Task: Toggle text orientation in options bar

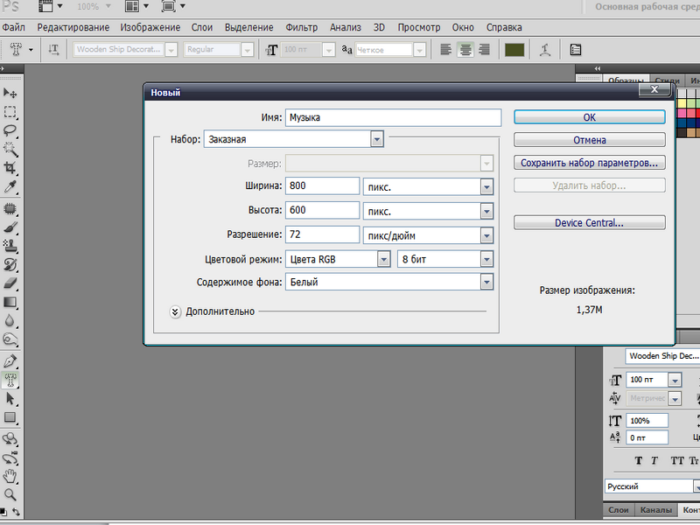Action: tap(54, 50)
